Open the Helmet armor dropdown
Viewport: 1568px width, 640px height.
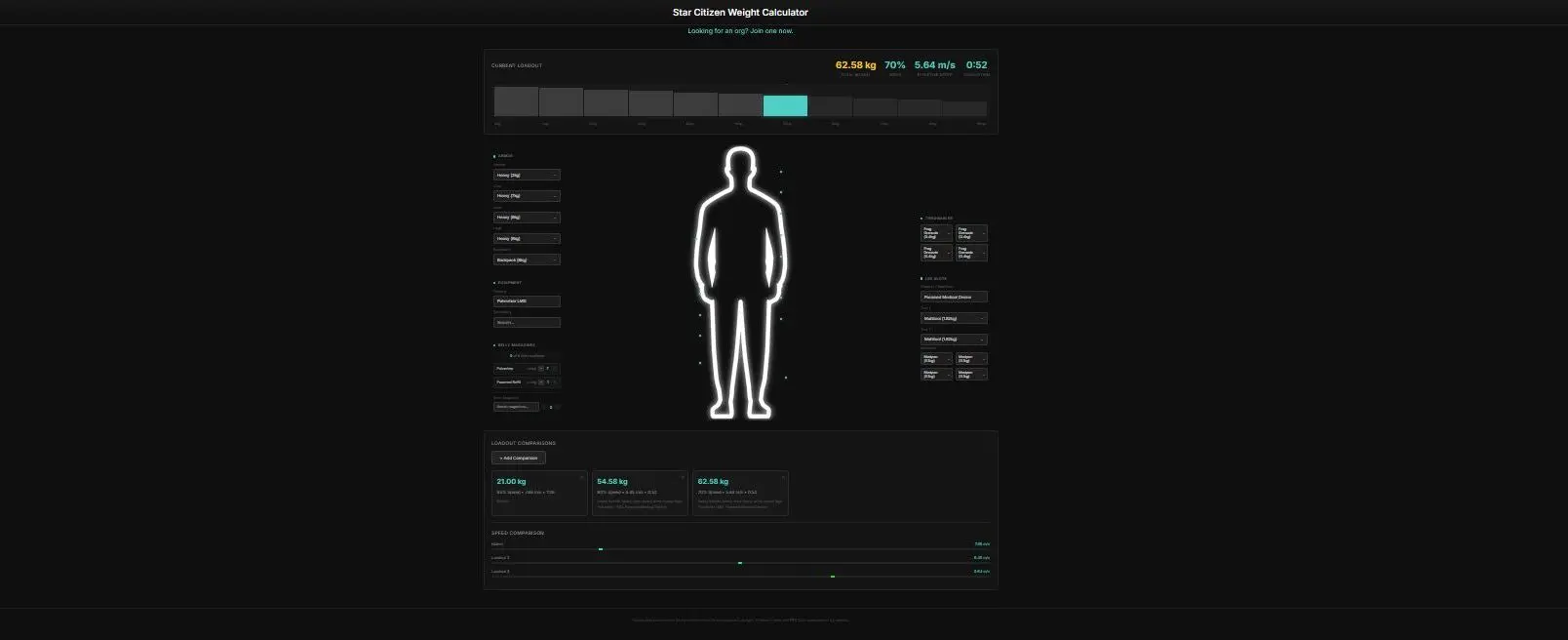click(527, 176)
